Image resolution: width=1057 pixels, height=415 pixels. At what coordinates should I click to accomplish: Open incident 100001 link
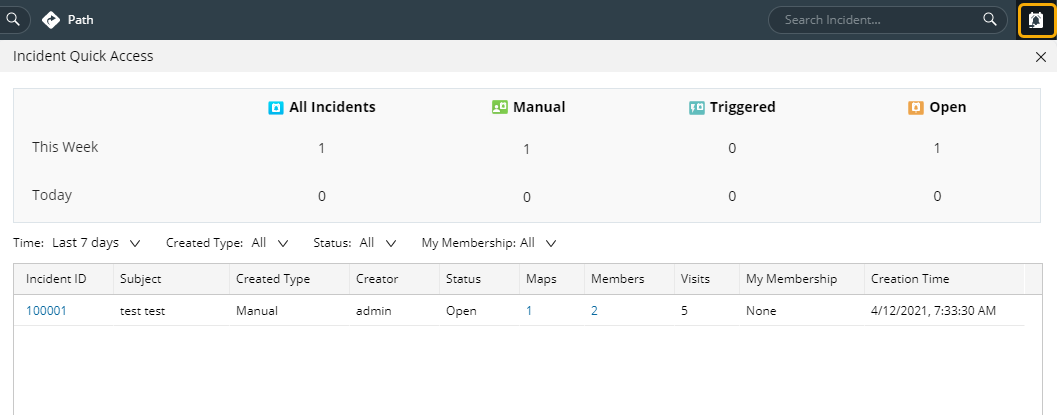pyautogui.click(x=47, y=311)
